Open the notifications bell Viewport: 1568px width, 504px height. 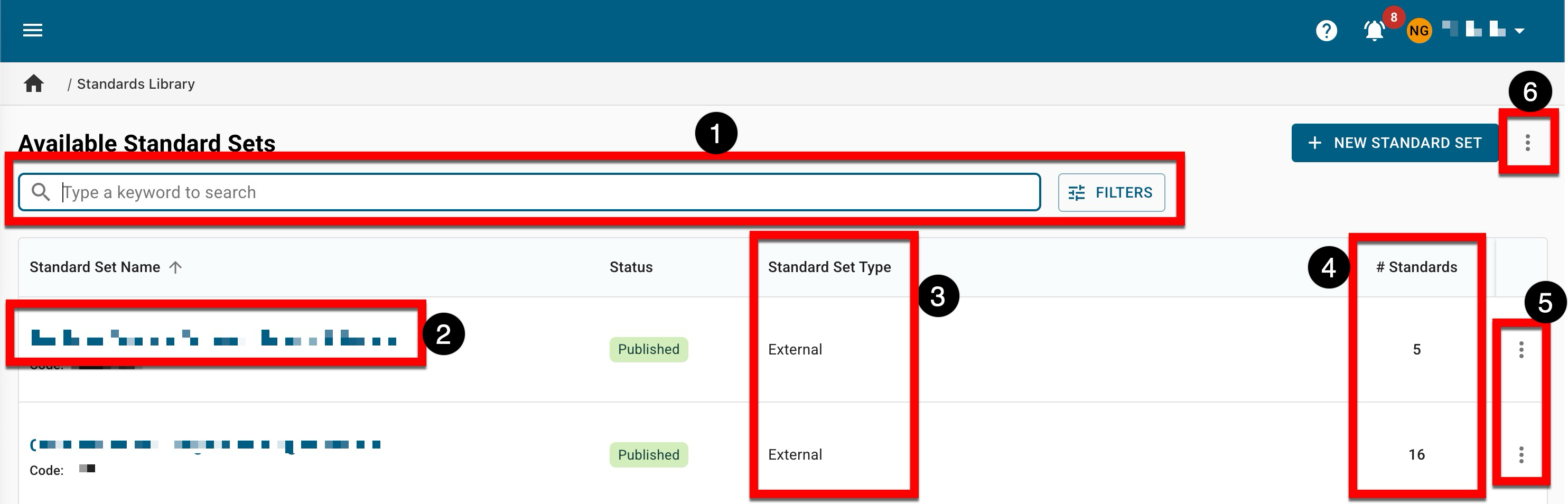point(1374,31)
